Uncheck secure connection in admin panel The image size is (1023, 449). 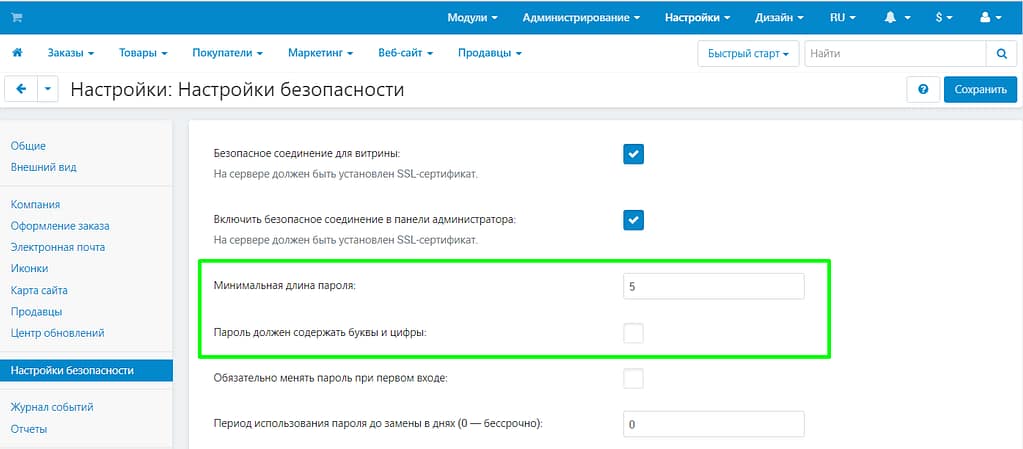(633, 220)
